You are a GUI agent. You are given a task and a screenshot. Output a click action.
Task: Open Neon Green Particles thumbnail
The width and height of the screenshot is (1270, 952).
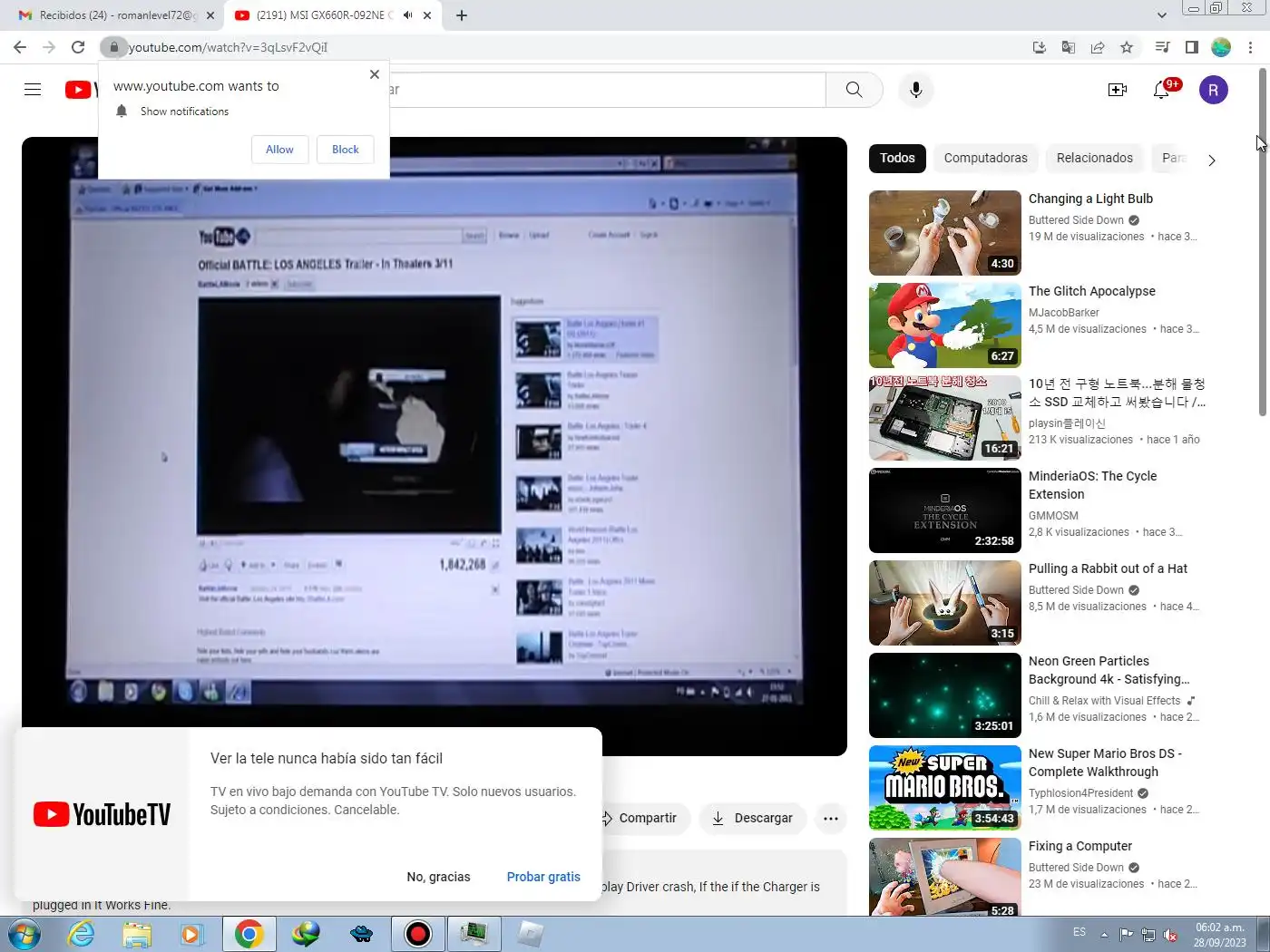945,695
